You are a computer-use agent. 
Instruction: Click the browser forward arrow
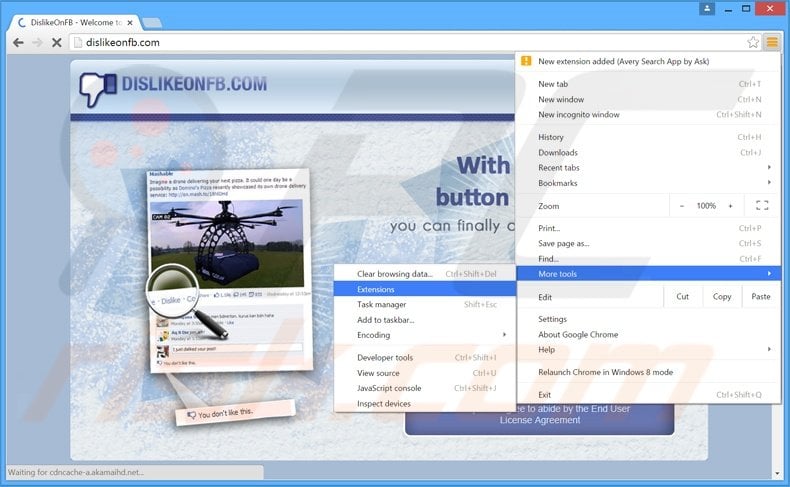click(x=37, y=43)
